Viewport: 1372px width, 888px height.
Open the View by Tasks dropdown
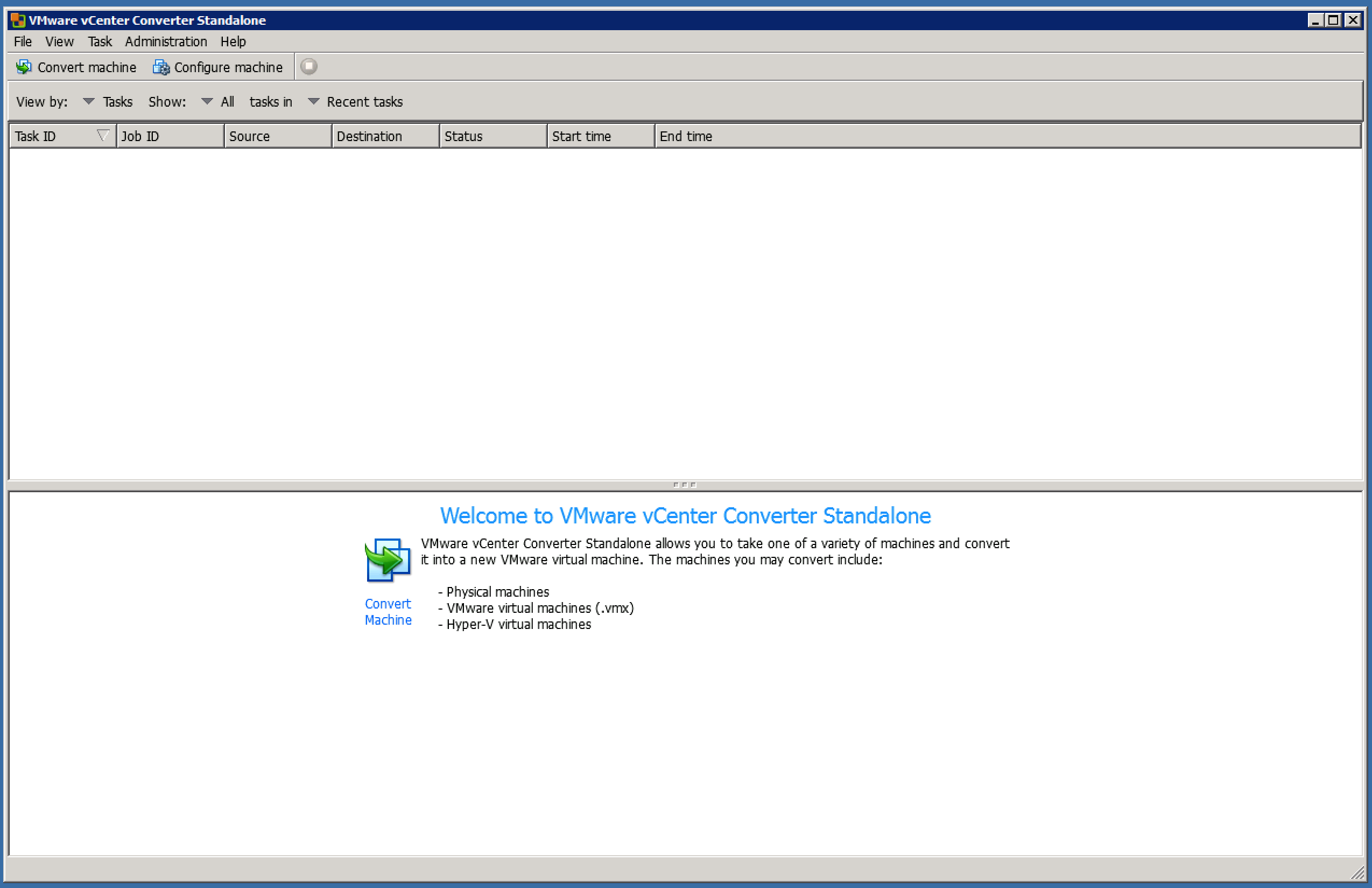point(88,101)
